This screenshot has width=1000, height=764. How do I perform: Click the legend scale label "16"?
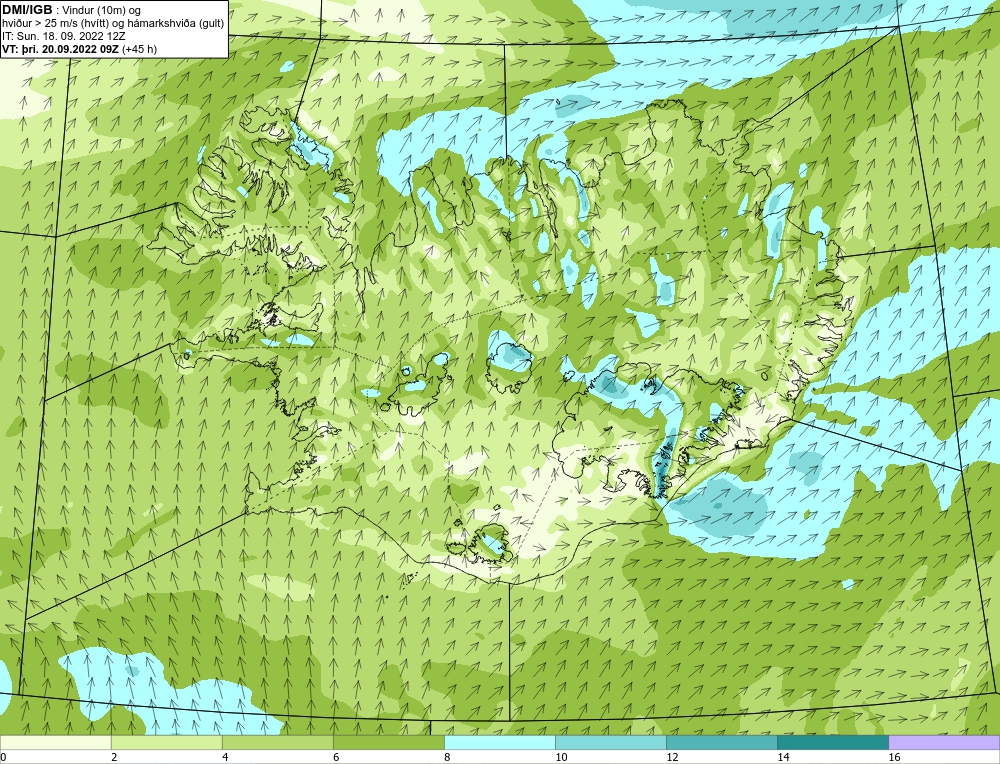point(894,757)
